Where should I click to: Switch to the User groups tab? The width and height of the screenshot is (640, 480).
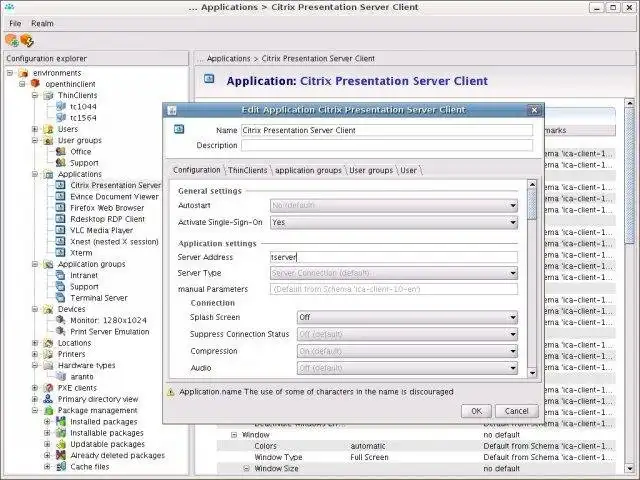(371, 170)
